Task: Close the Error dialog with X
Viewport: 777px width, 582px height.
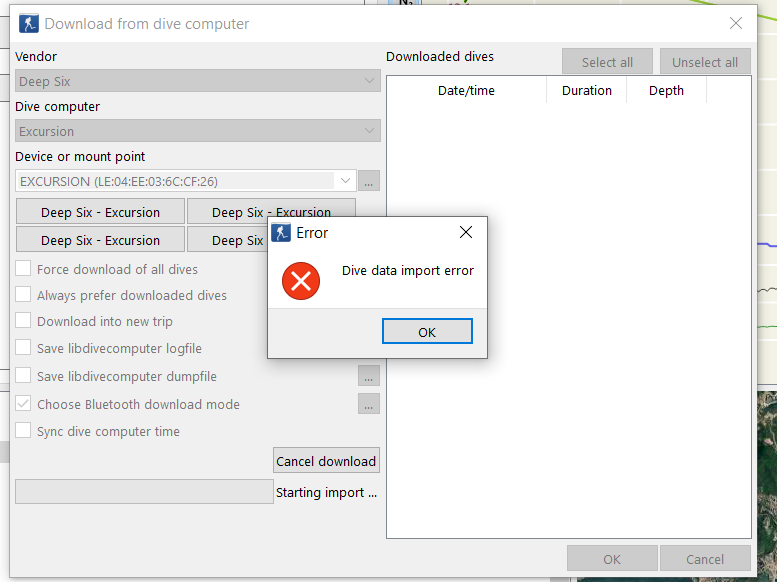Action: pyautogui.click(x=465, y=232)
